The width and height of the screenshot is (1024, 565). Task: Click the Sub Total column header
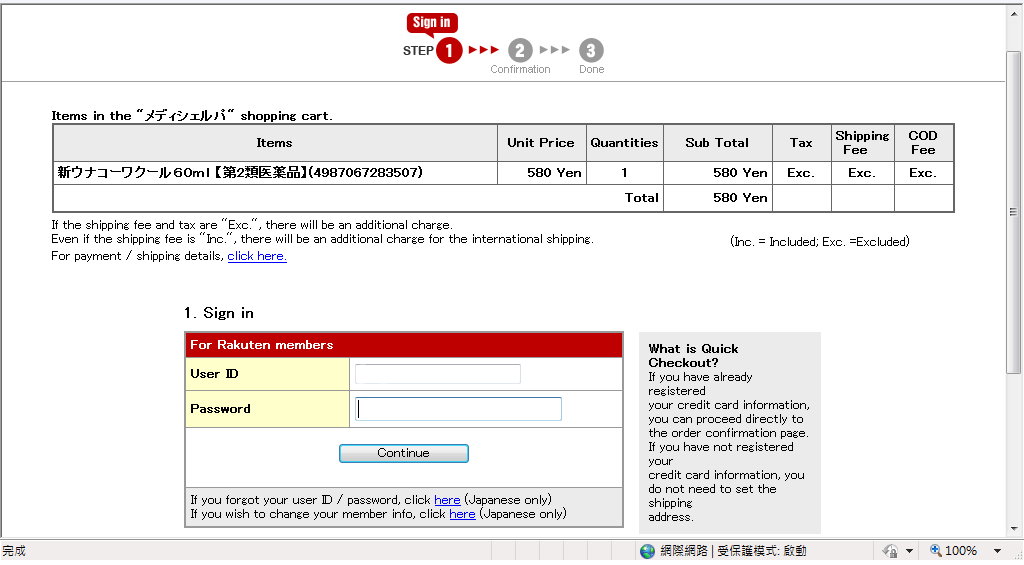click(717, 143)
